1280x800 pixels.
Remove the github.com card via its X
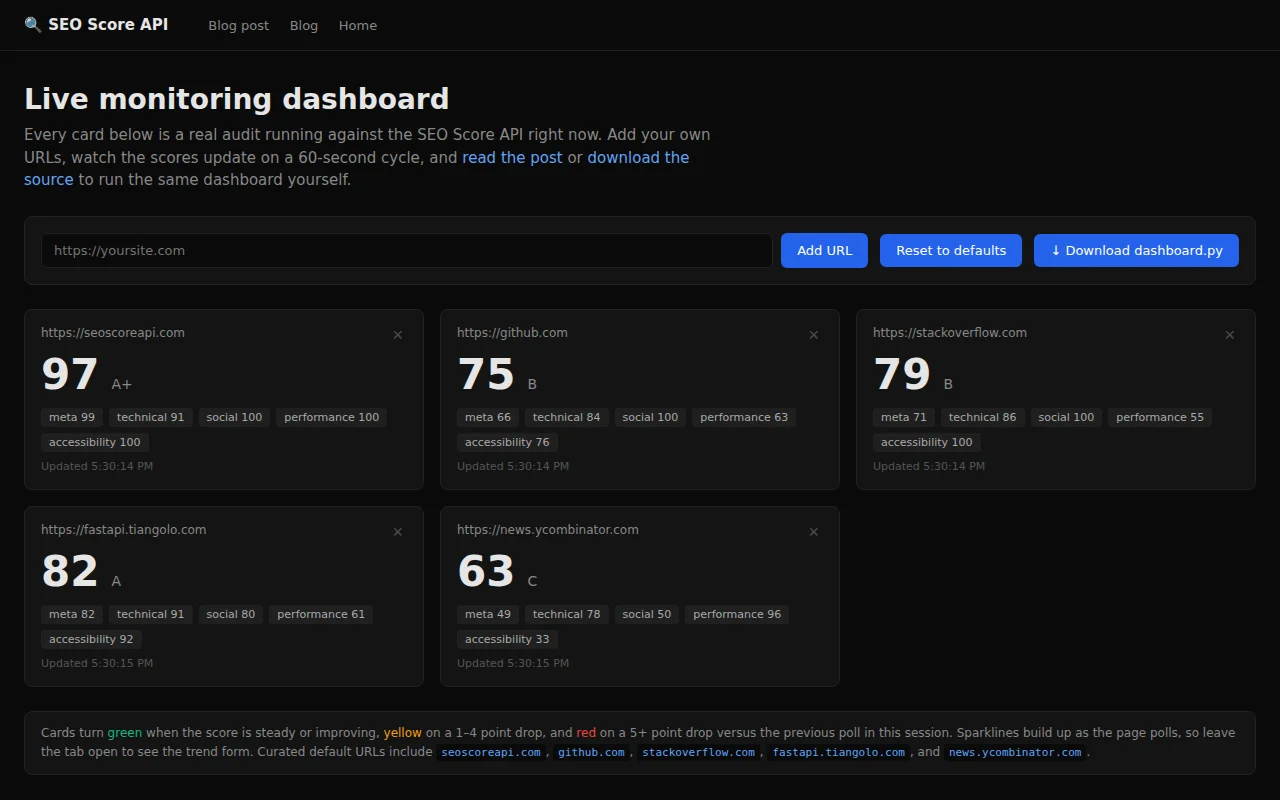pyautogui.click(x=814, y=335)
